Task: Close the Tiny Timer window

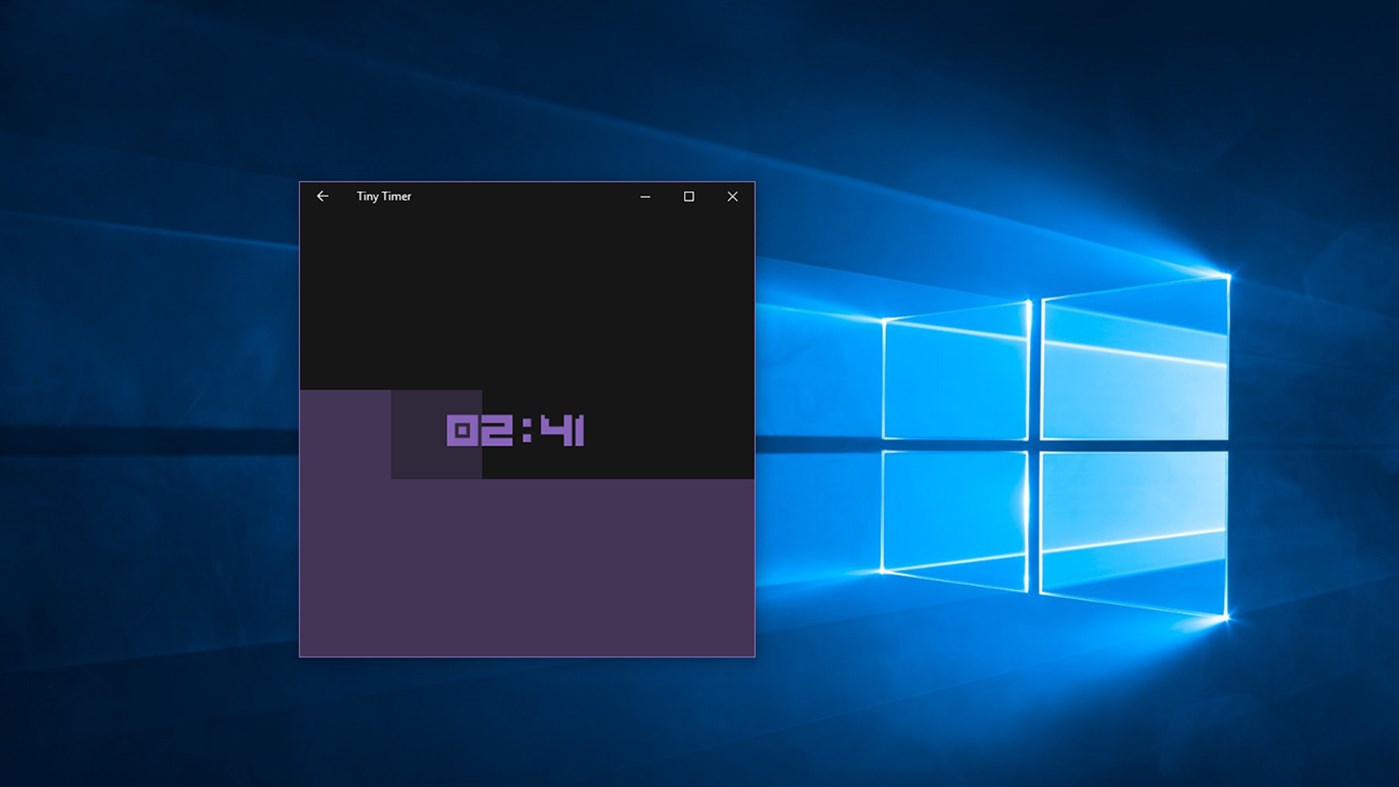Action: (732, 196)
